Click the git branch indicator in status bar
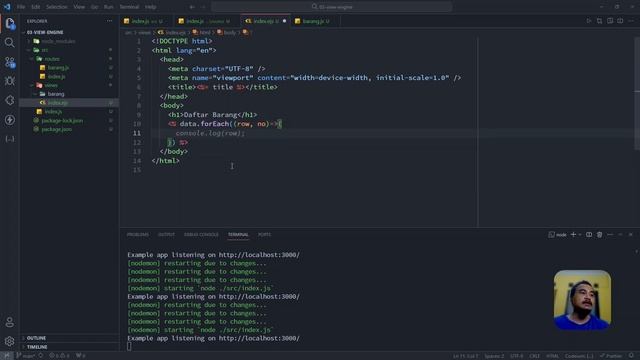 [x=25, y=356]
